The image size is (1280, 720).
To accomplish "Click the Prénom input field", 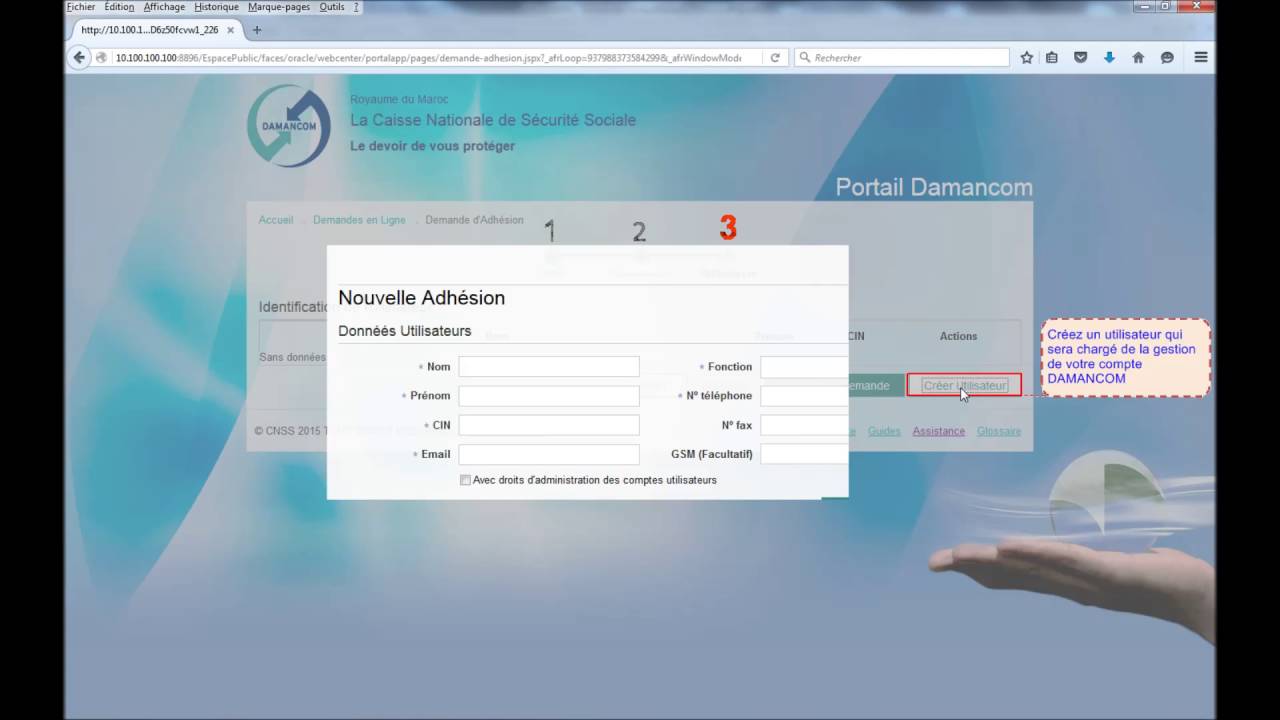I will [549, 396].
